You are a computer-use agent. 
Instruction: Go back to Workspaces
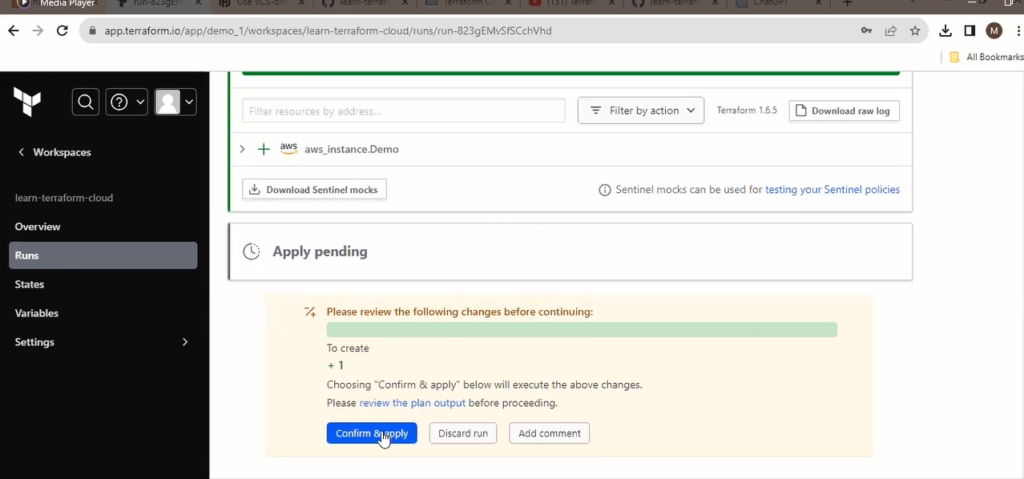pos(55,152)
